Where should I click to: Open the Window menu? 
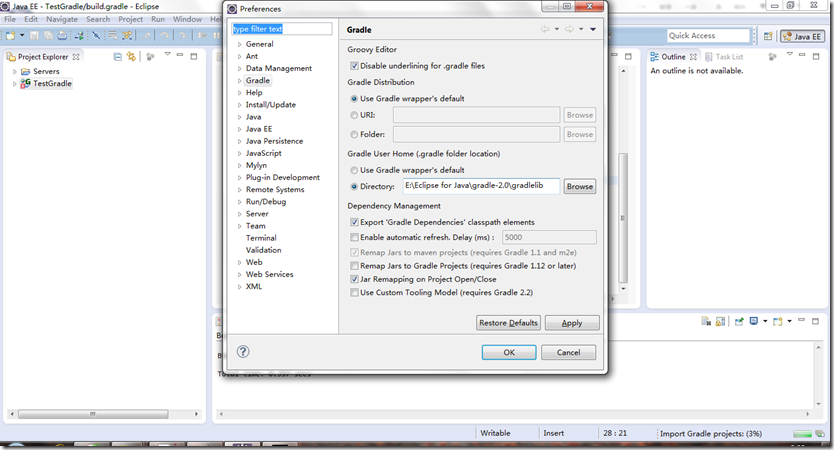click(187, 19)
